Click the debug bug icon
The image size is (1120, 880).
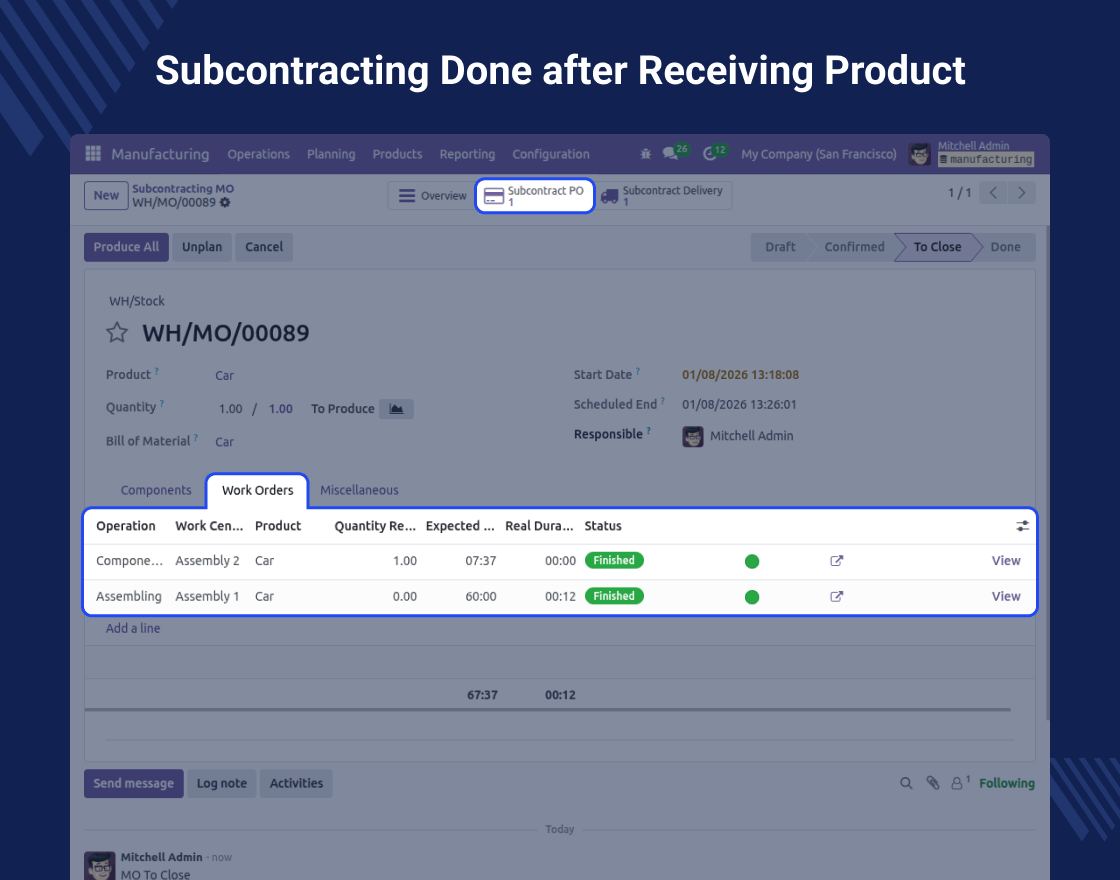pos(646,154)
